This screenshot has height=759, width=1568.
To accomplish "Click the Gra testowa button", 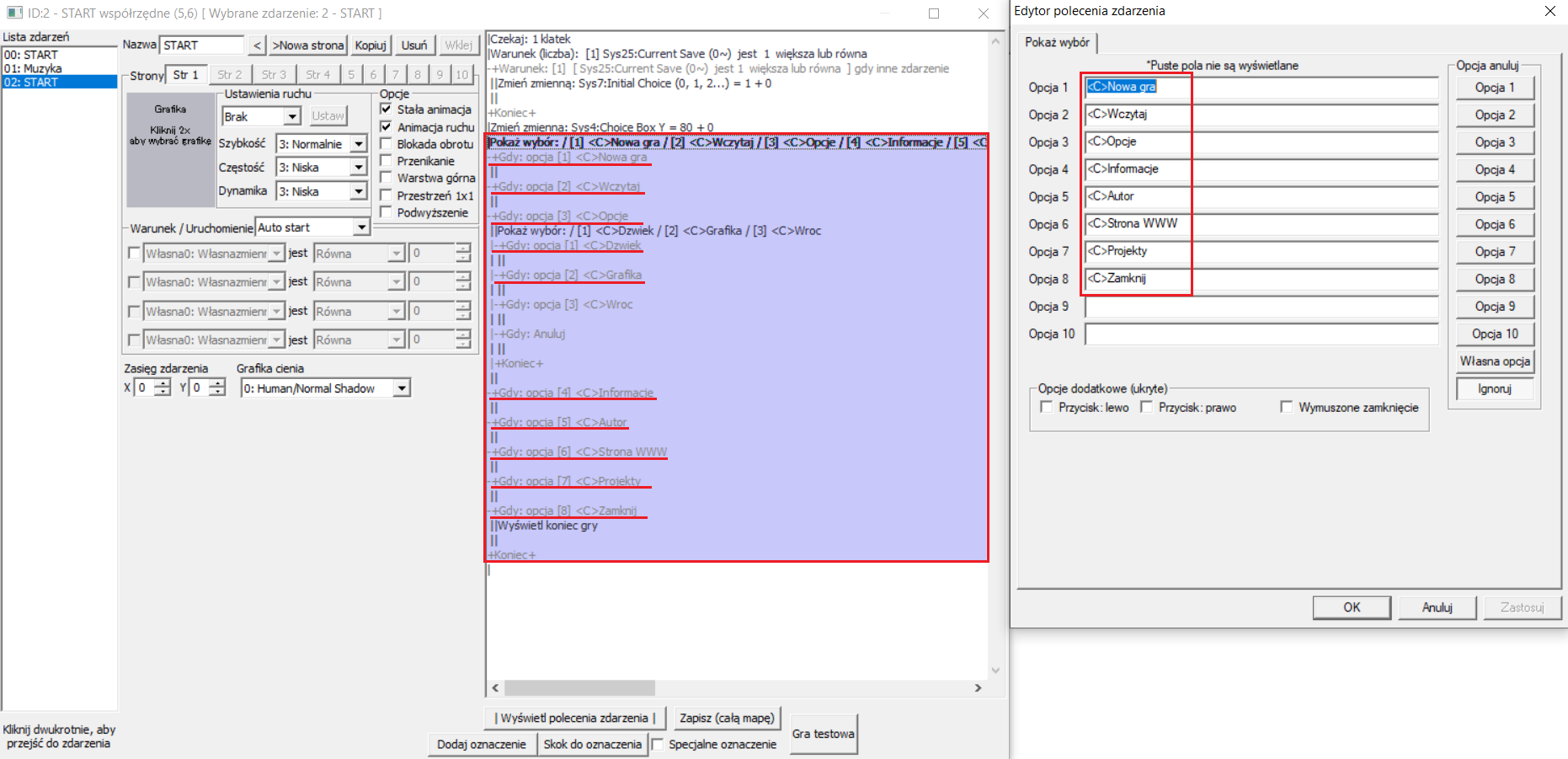I will tap(823, 734).
